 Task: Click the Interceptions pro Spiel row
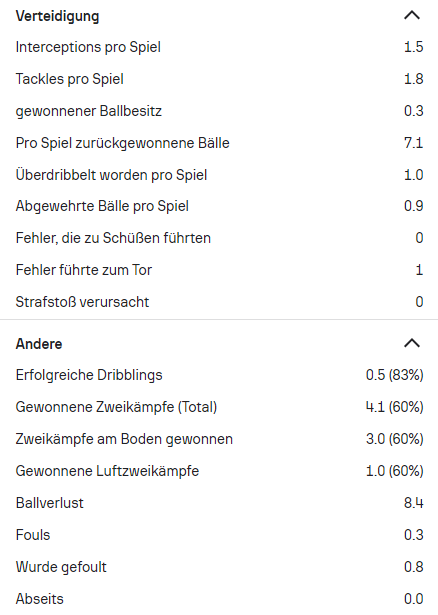coord(219,47)
